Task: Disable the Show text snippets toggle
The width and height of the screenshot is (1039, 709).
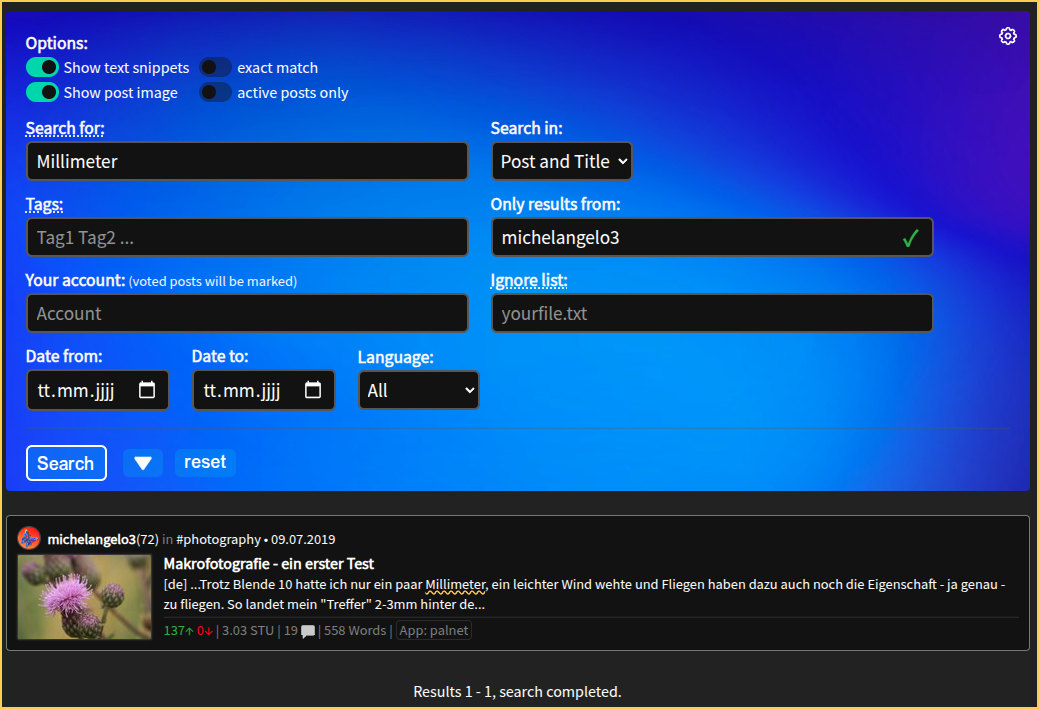Action: [42, 67]
